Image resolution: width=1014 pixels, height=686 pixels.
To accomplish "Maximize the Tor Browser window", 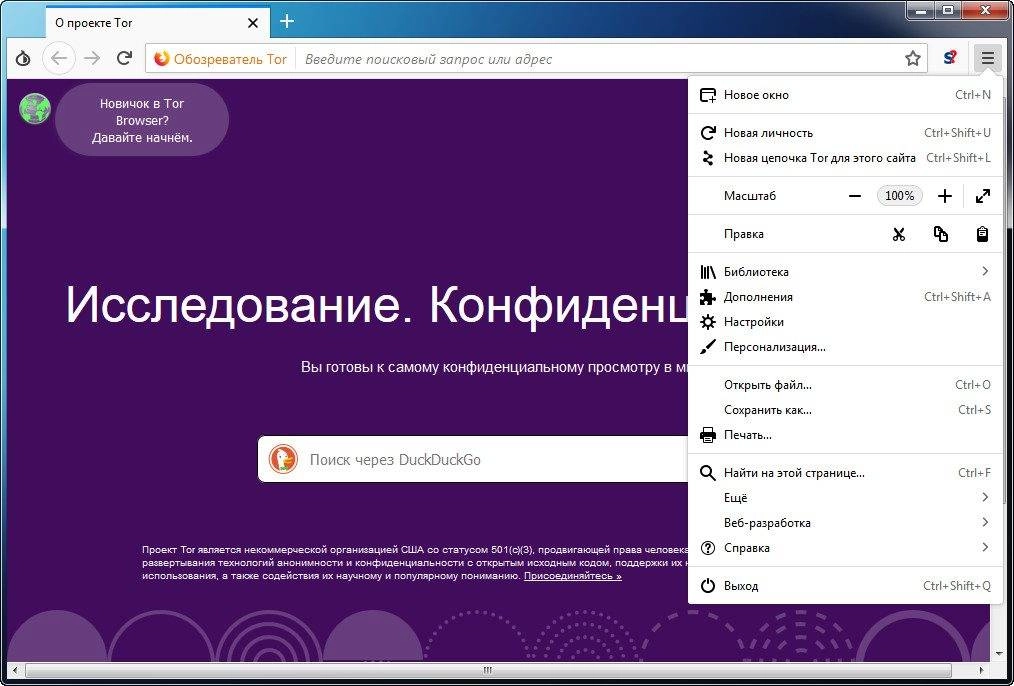I will point(948,9).
